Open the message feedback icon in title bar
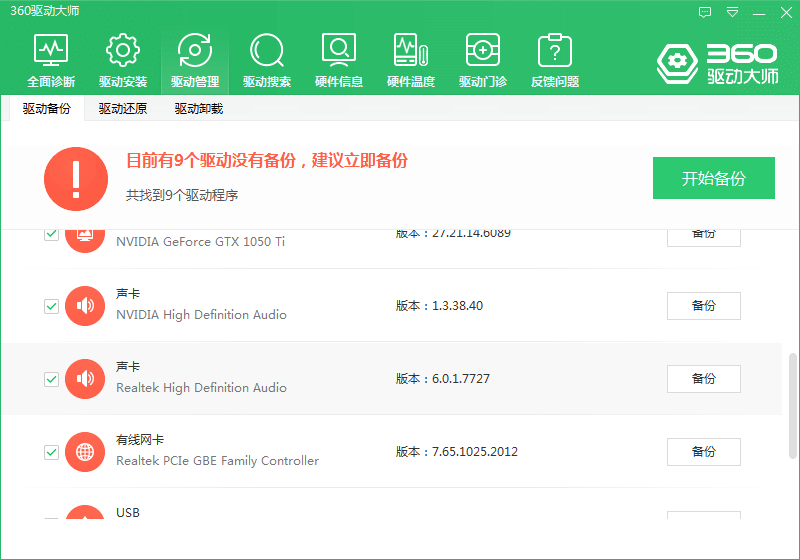The width and height of the screenshot is (800, 560). [705, 12]
